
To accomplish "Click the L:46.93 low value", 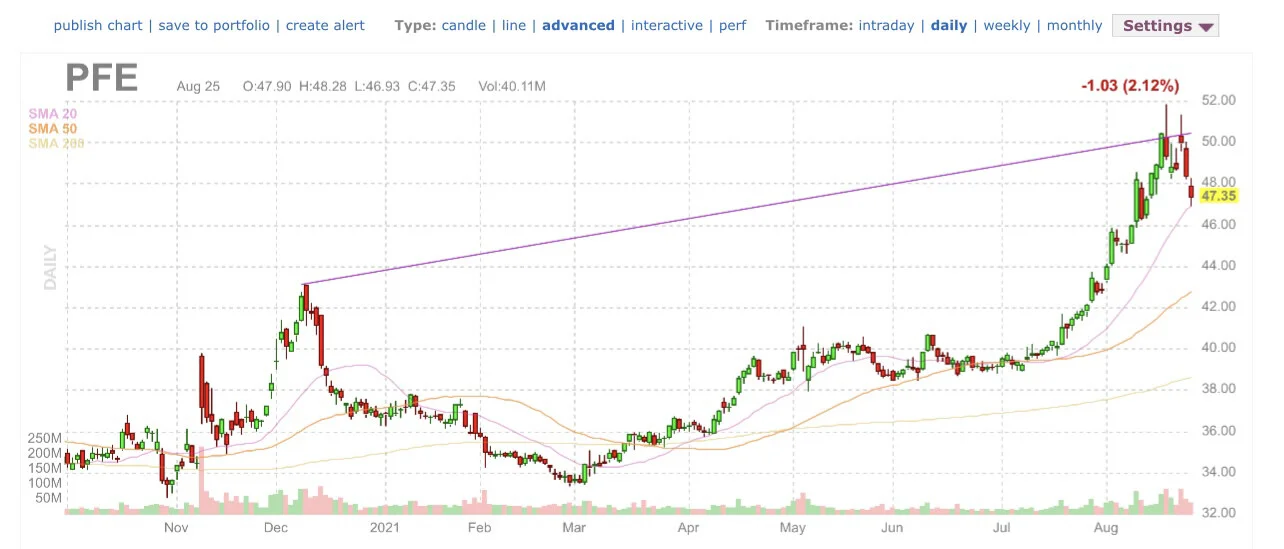I will point(376,87).
